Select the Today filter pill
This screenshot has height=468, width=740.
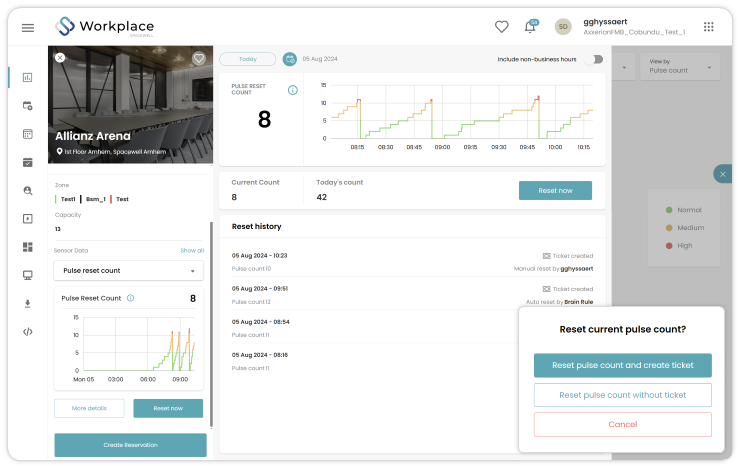[x=248, y=59]
